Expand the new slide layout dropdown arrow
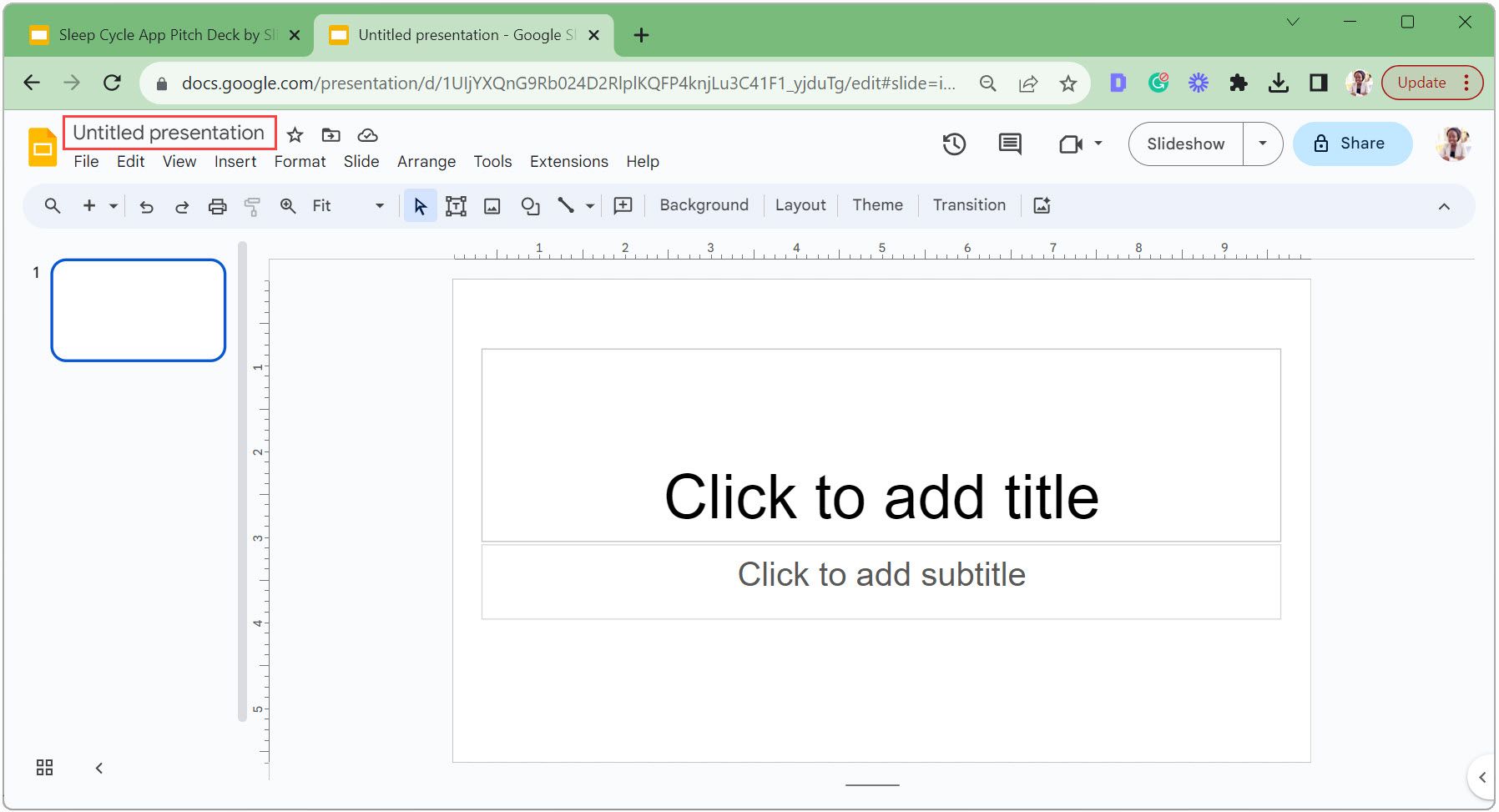1499x812 pixels. [x=114, y=206]
